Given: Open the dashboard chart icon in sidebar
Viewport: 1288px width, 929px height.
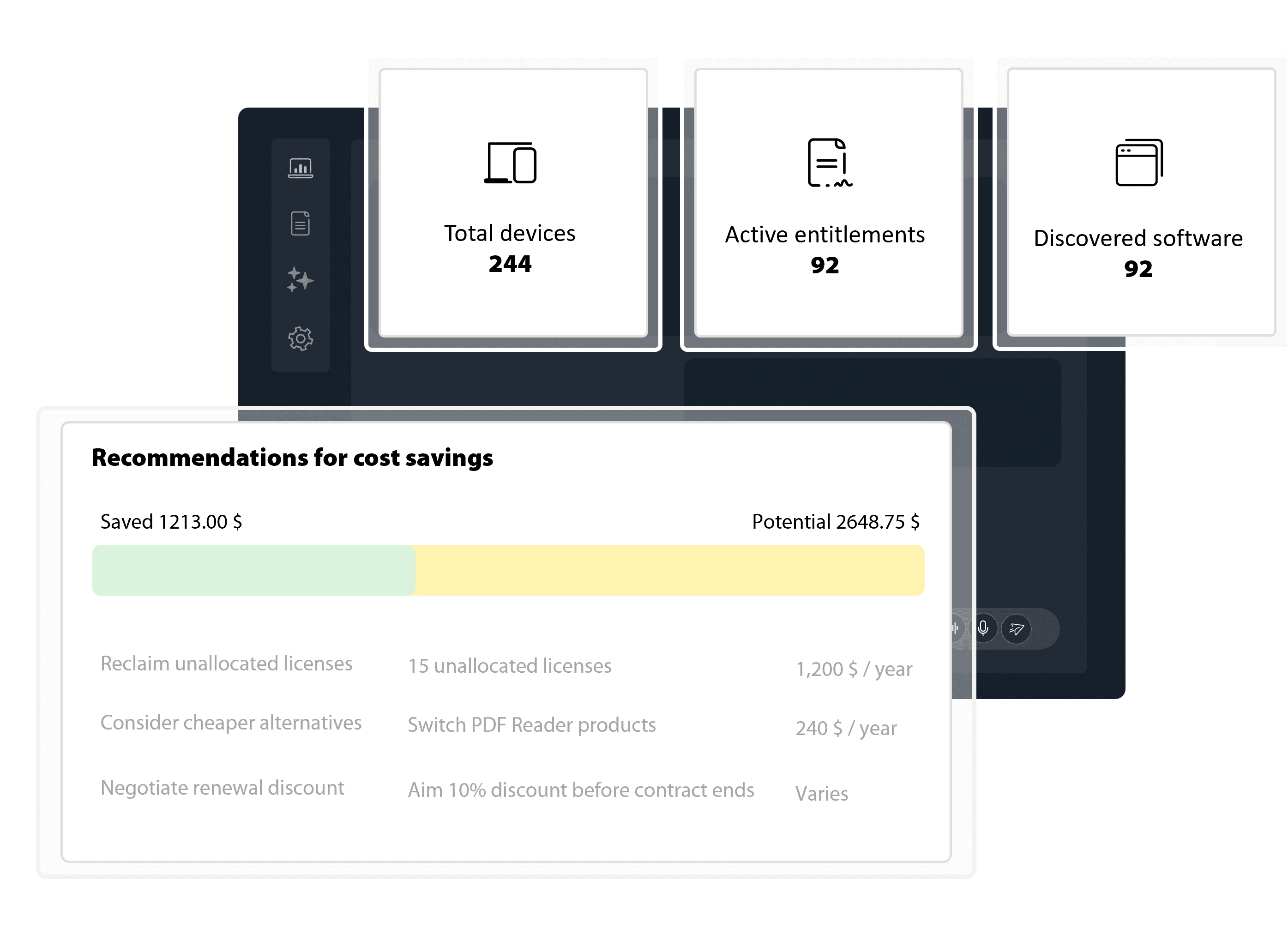Looking at the screenshot, I should coord(301,168).
